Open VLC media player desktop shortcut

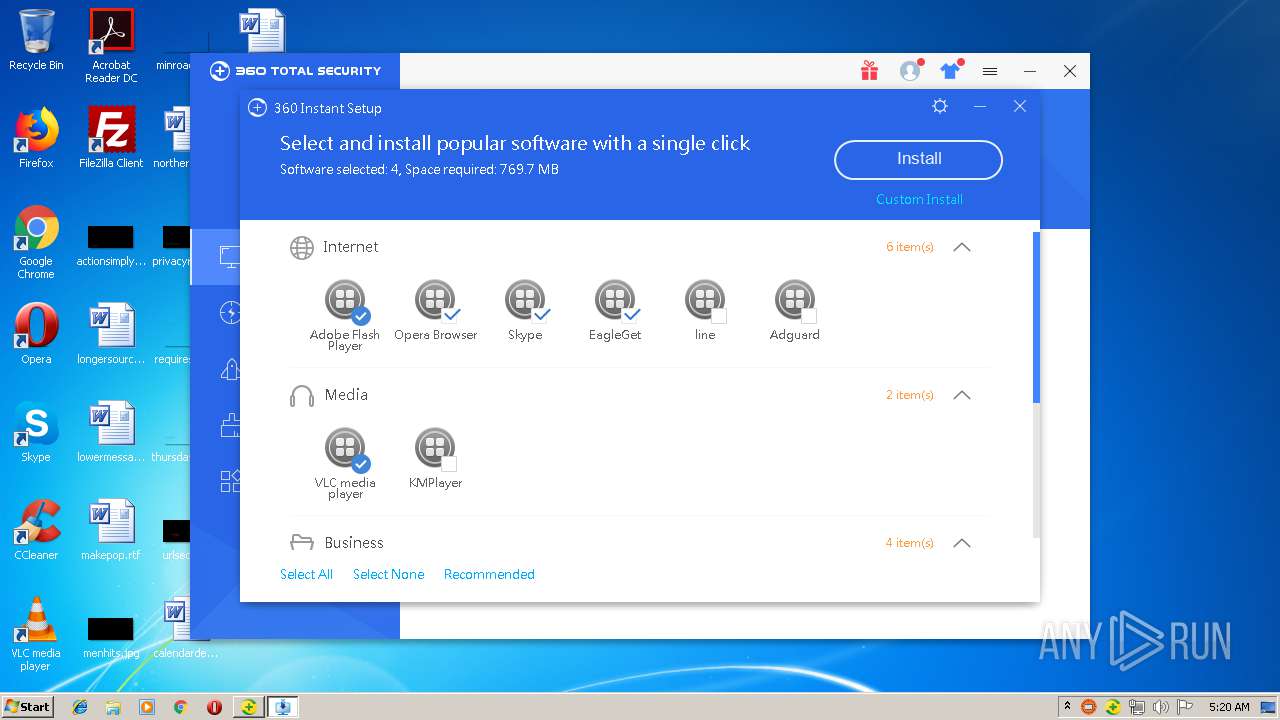pyautogui.click(x=36, y=634)
